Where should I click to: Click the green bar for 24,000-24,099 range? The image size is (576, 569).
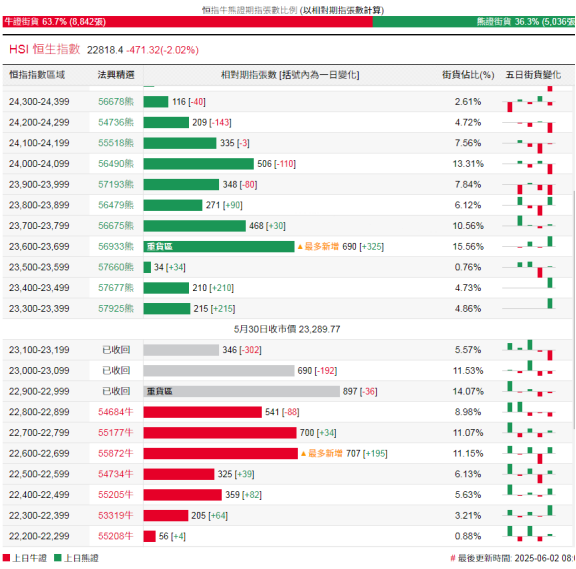tap(198, 164)
